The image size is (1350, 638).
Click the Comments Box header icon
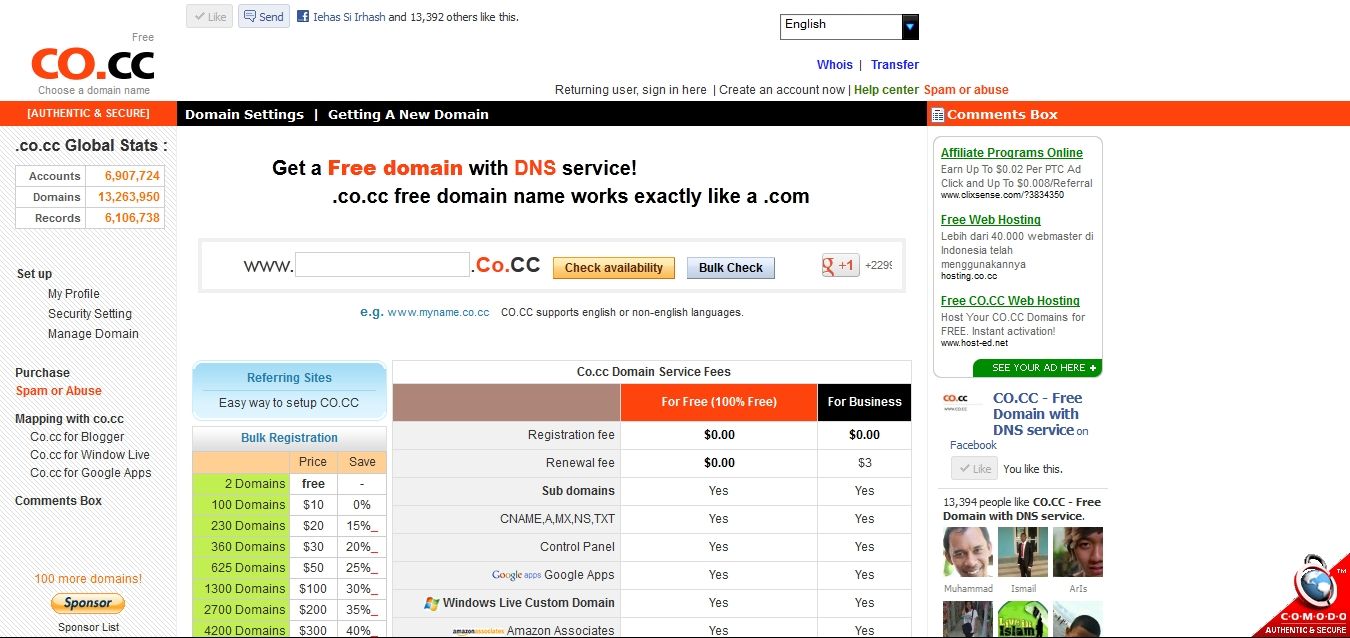[937, 115]
